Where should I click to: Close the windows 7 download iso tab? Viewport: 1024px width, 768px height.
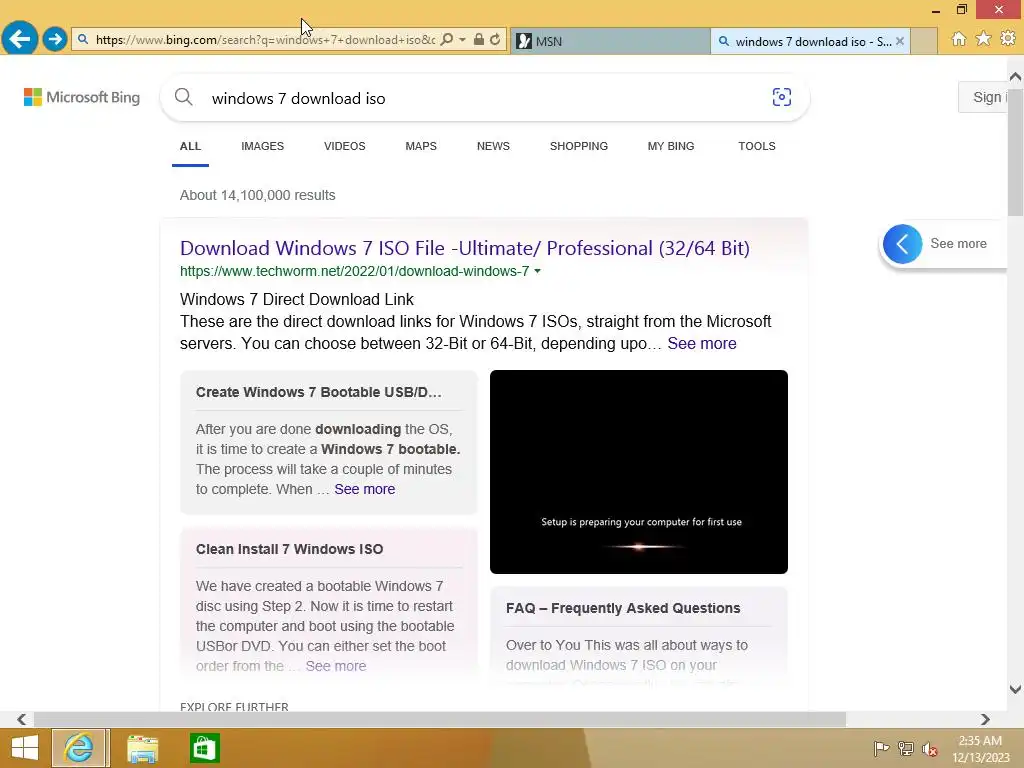point(900,41)
